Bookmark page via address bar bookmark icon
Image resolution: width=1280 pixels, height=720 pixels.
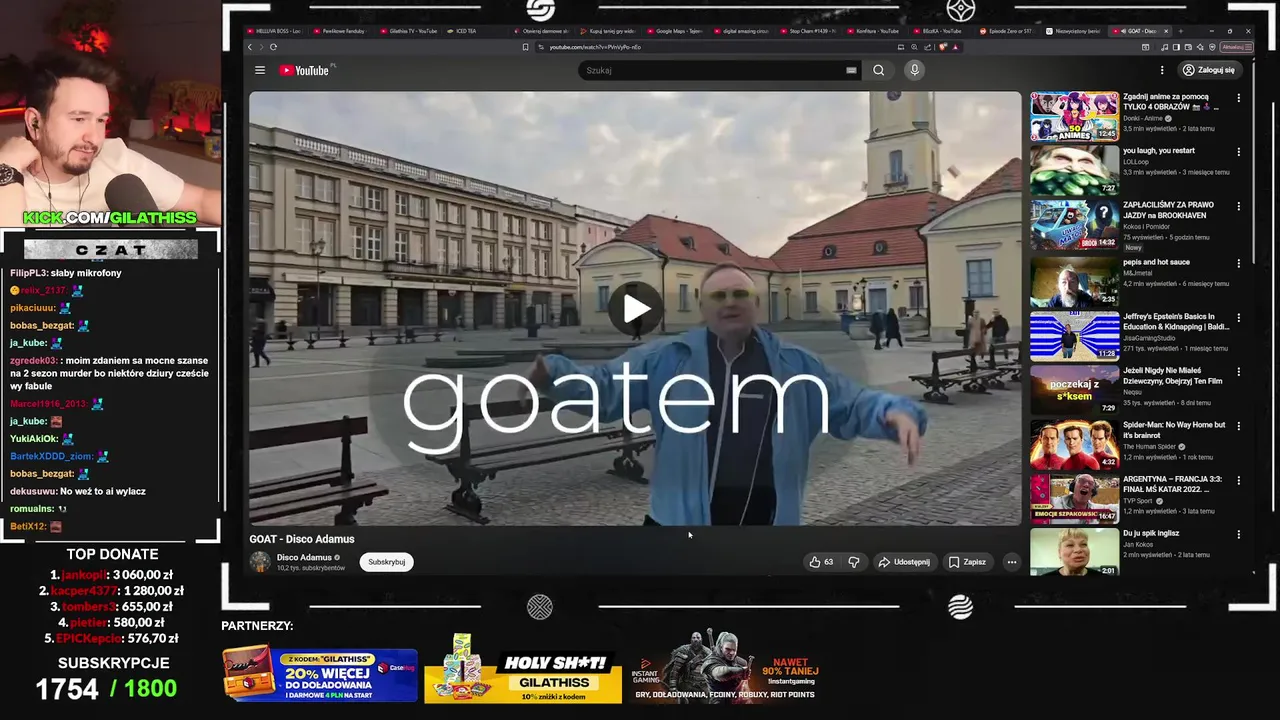pyautogui.click(x=525, y=47)
